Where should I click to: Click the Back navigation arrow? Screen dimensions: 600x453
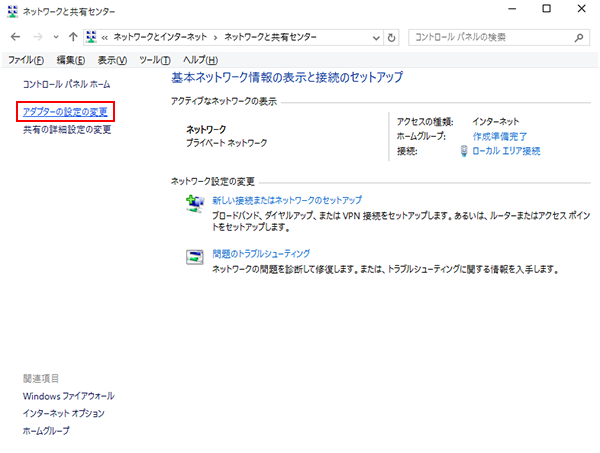(x=13, y=37)
